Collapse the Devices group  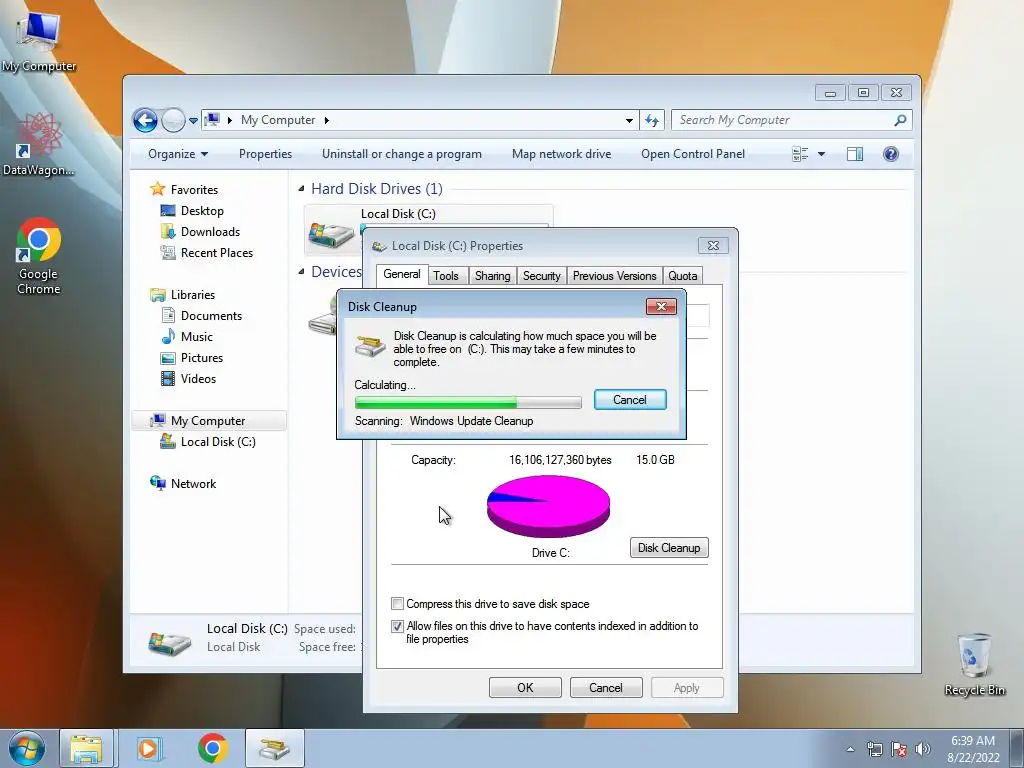coord(301,272)
